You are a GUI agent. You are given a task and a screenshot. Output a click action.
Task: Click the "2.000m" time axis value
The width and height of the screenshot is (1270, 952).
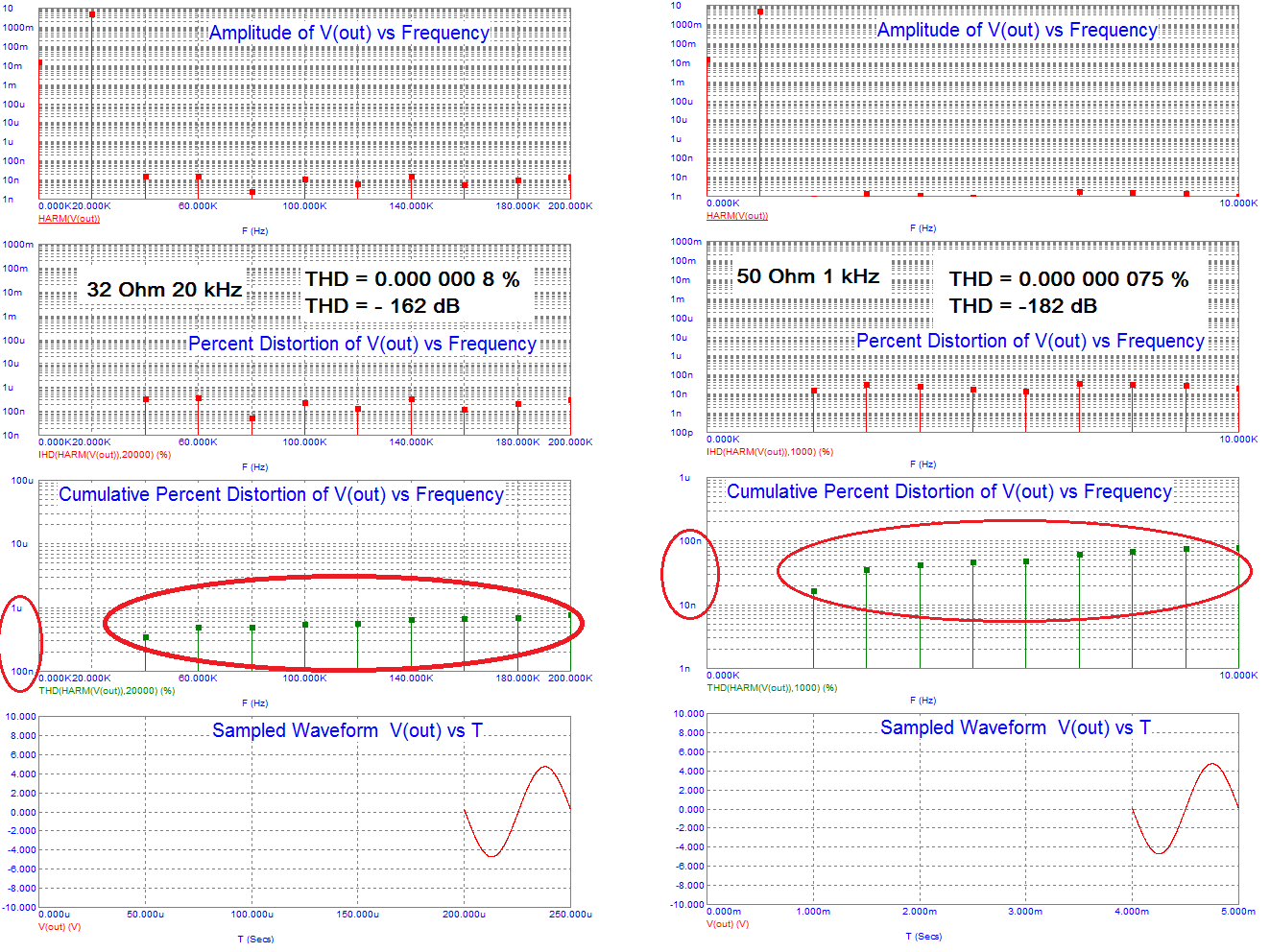(920, 912)
